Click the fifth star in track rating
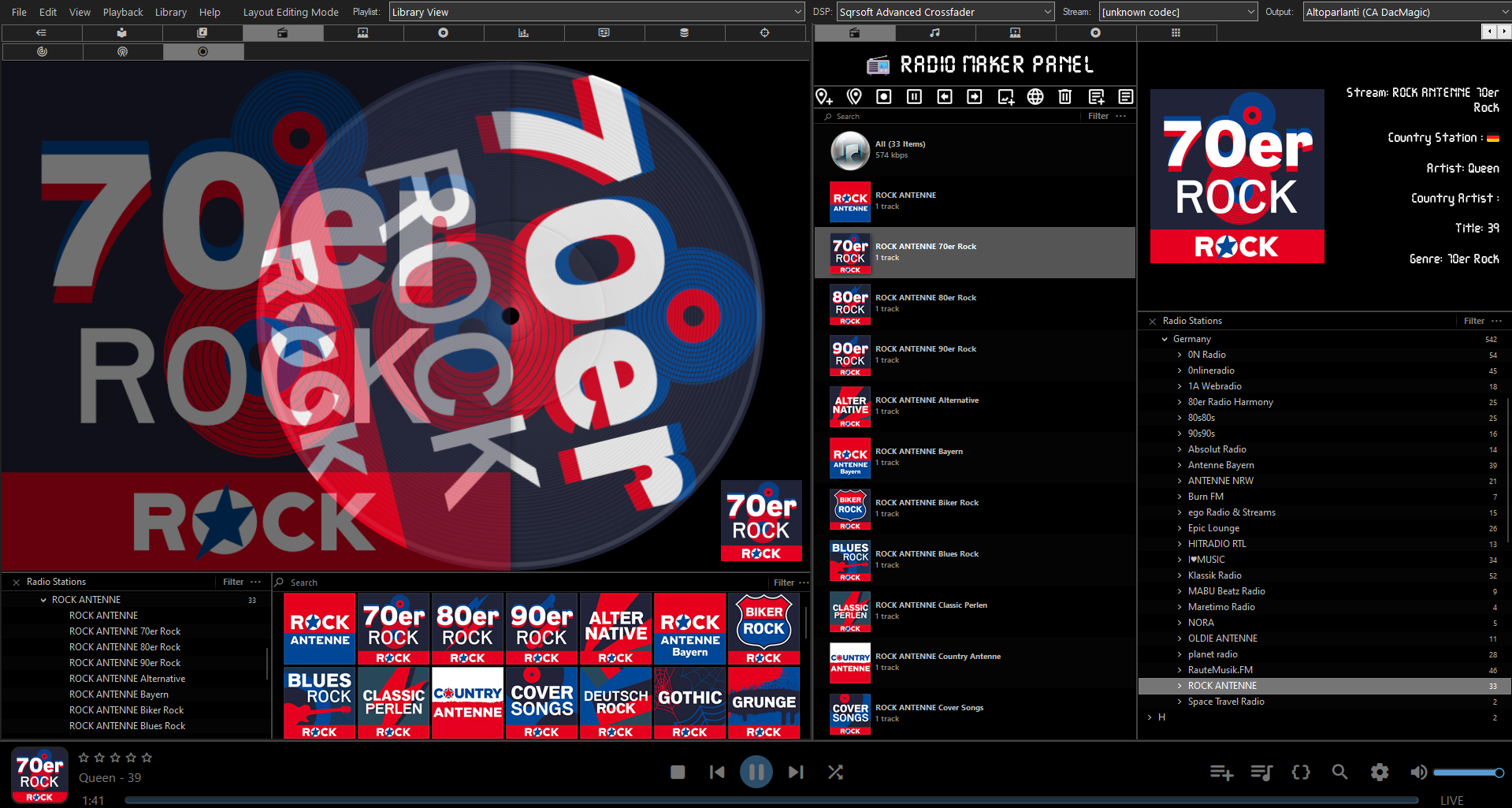The image size is (1512, 808). point(147,758)
